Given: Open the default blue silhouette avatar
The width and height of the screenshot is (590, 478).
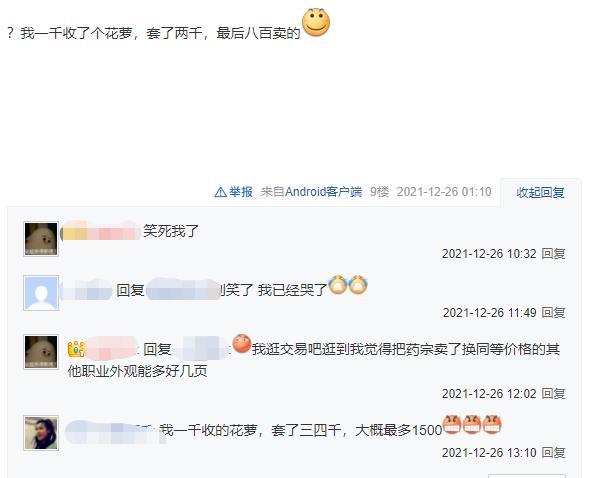Looking at the screenshot, I should pyautogui.click(x=41, y=293).
